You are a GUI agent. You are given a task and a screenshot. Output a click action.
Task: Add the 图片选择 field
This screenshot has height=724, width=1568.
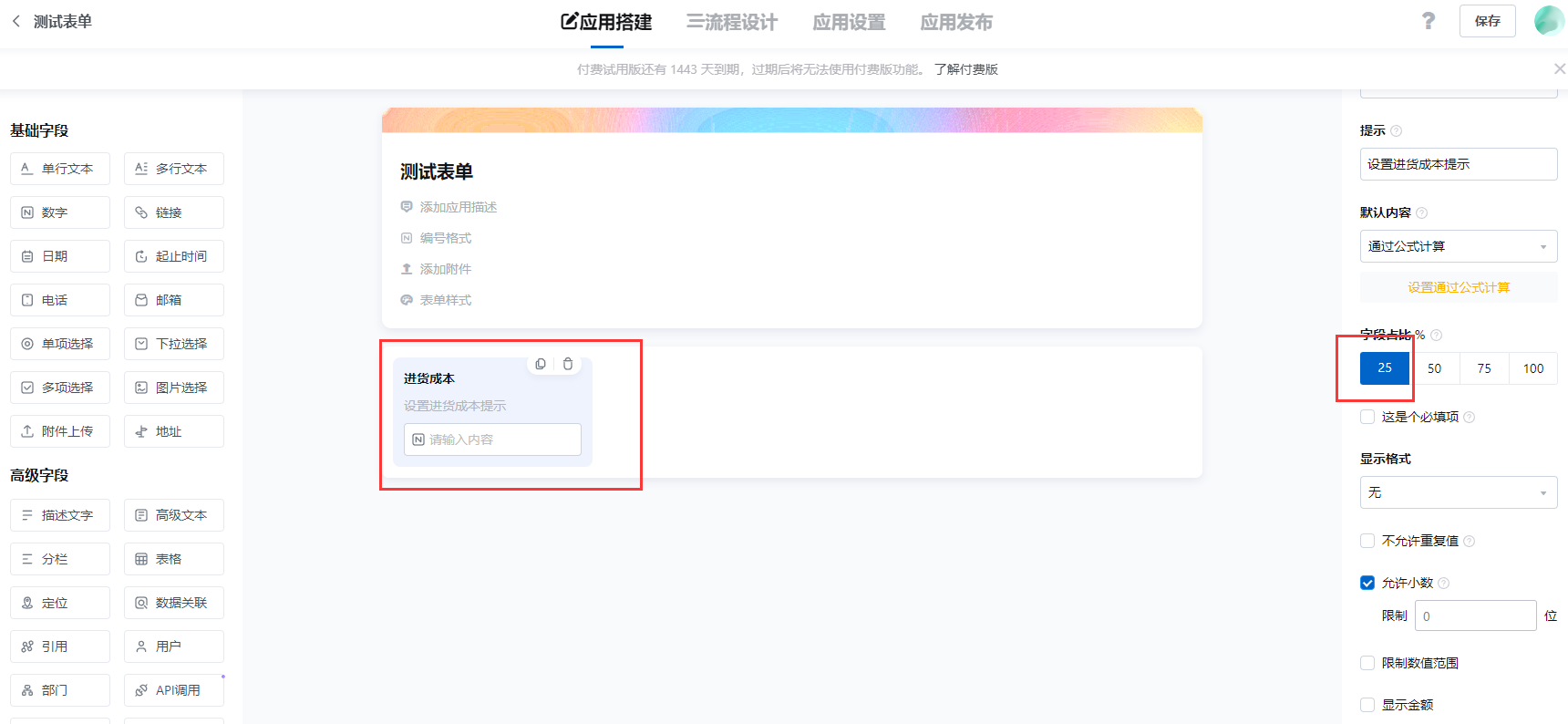coord(174,388)
